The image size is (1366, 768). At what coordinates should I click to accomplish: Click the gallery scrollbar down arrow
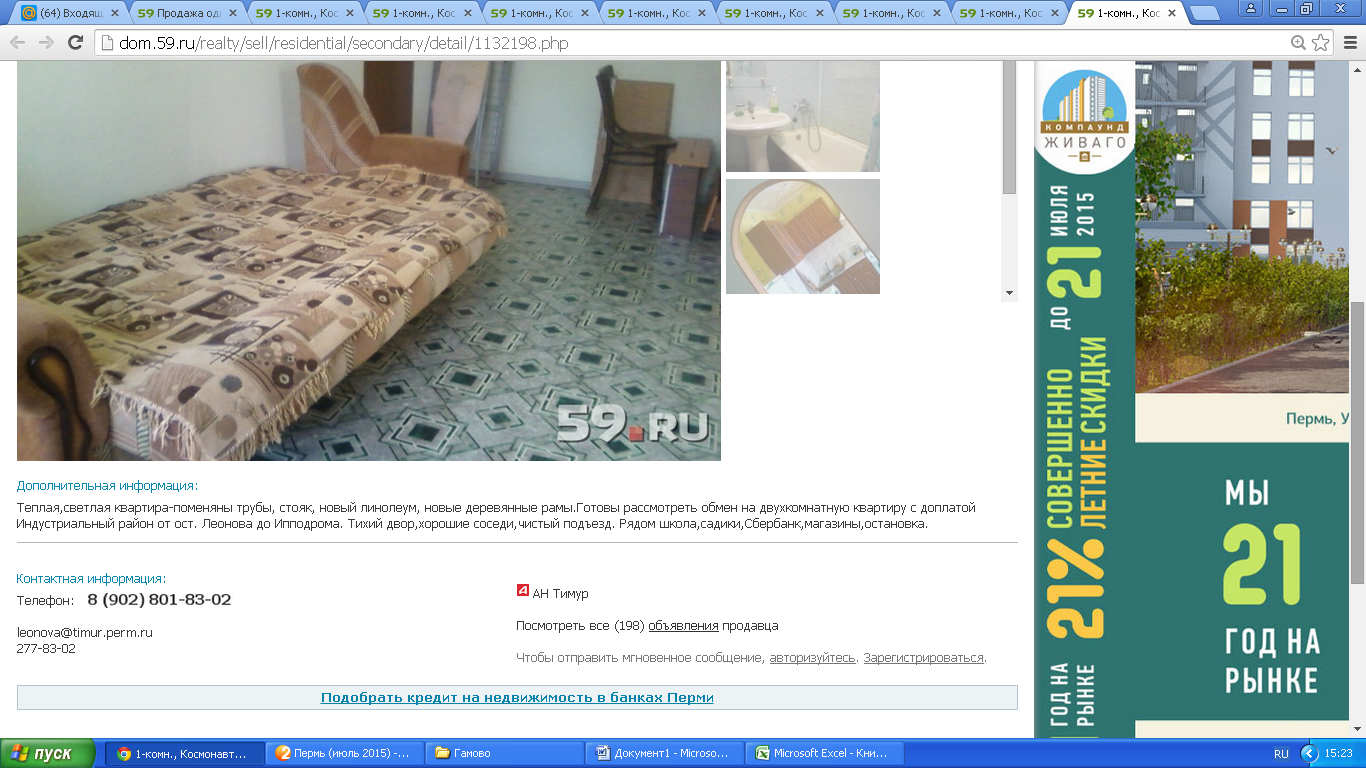[1009, 293]
